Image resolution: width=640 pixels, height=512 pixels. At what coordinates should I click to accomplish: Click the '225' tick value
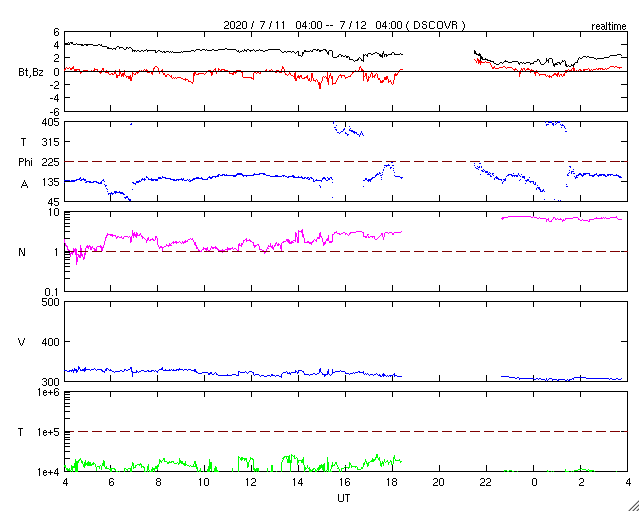(51, 162)
